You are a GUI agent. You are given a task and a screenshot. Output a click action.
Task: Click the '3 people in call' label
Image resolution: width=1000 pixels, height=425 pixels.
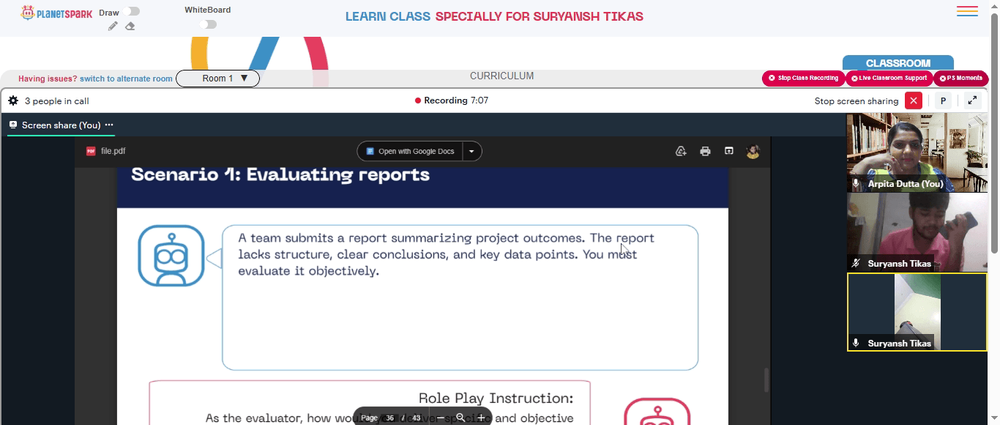pos(57,101)
